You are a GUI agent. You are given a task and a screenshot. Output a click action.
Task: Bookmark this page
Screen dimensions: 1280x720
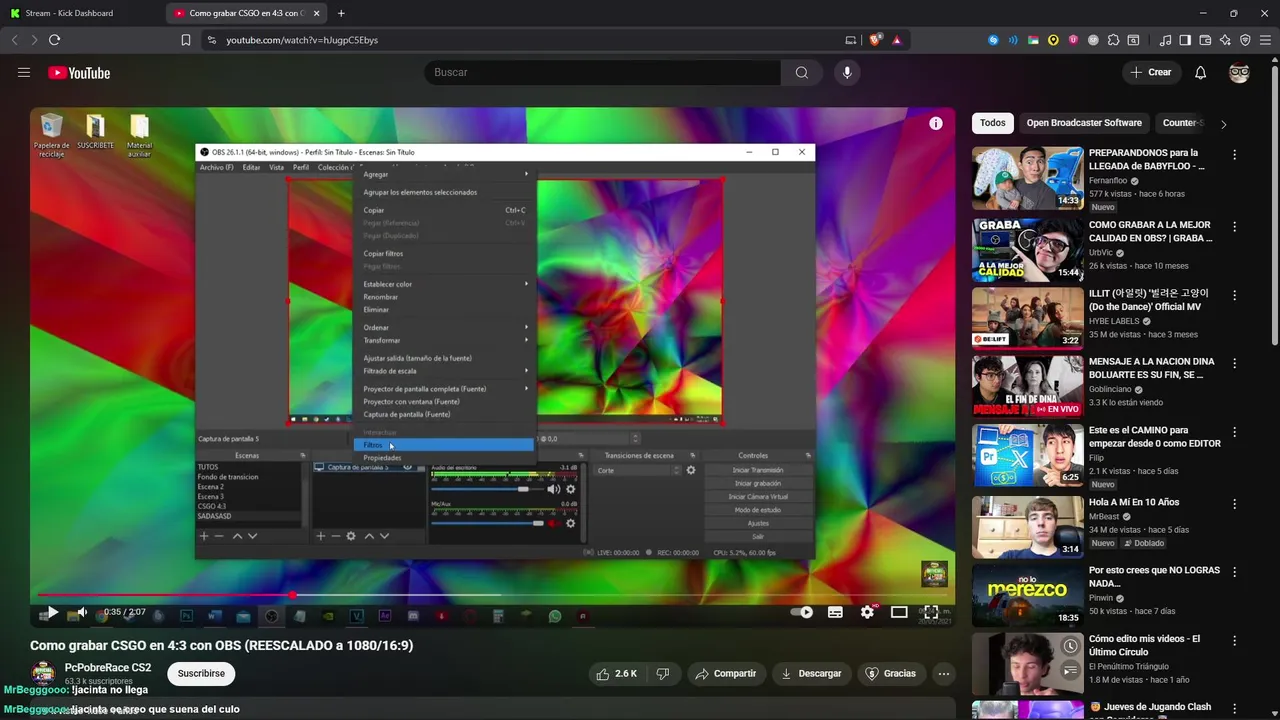click(x=185, y=40)
